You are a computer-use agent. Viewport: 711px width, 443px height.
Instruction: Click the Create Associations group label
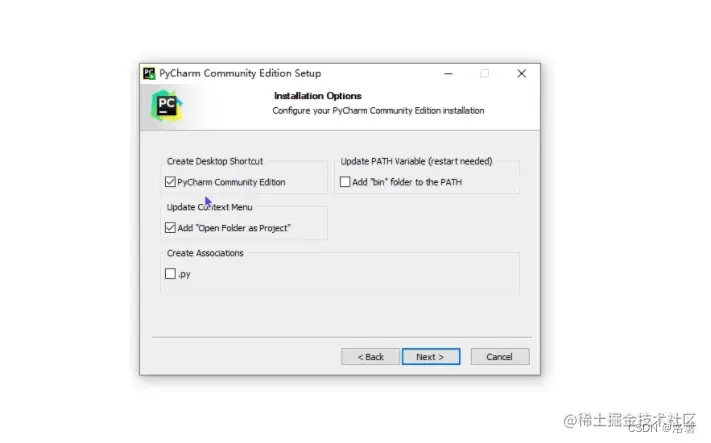point(205,253)
